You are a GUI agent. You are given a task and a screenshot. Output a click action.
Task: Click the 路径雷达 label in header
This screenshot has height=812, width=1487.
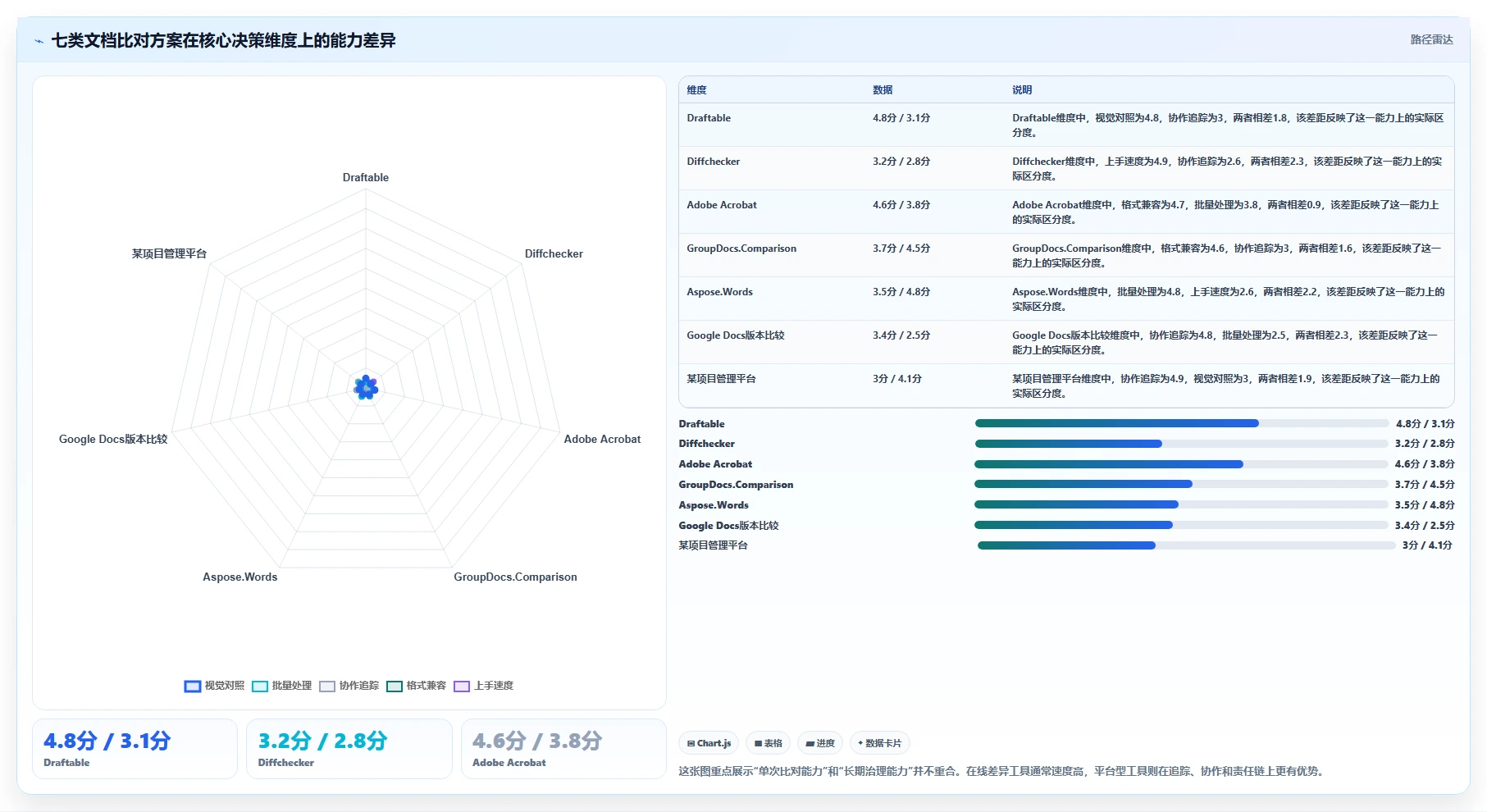(x=1431, y=39)
